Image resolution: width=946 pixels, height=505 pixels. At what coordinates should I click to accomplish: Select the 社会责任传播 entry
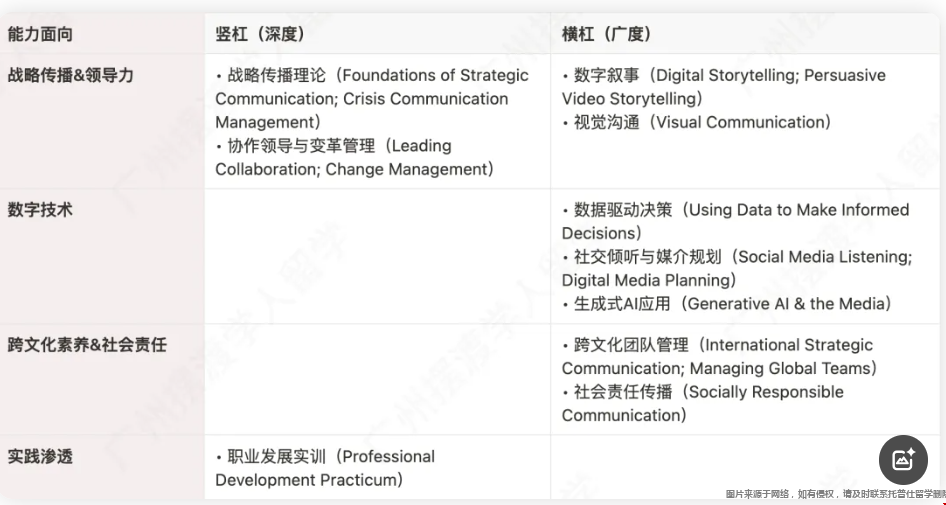(702, 403)
